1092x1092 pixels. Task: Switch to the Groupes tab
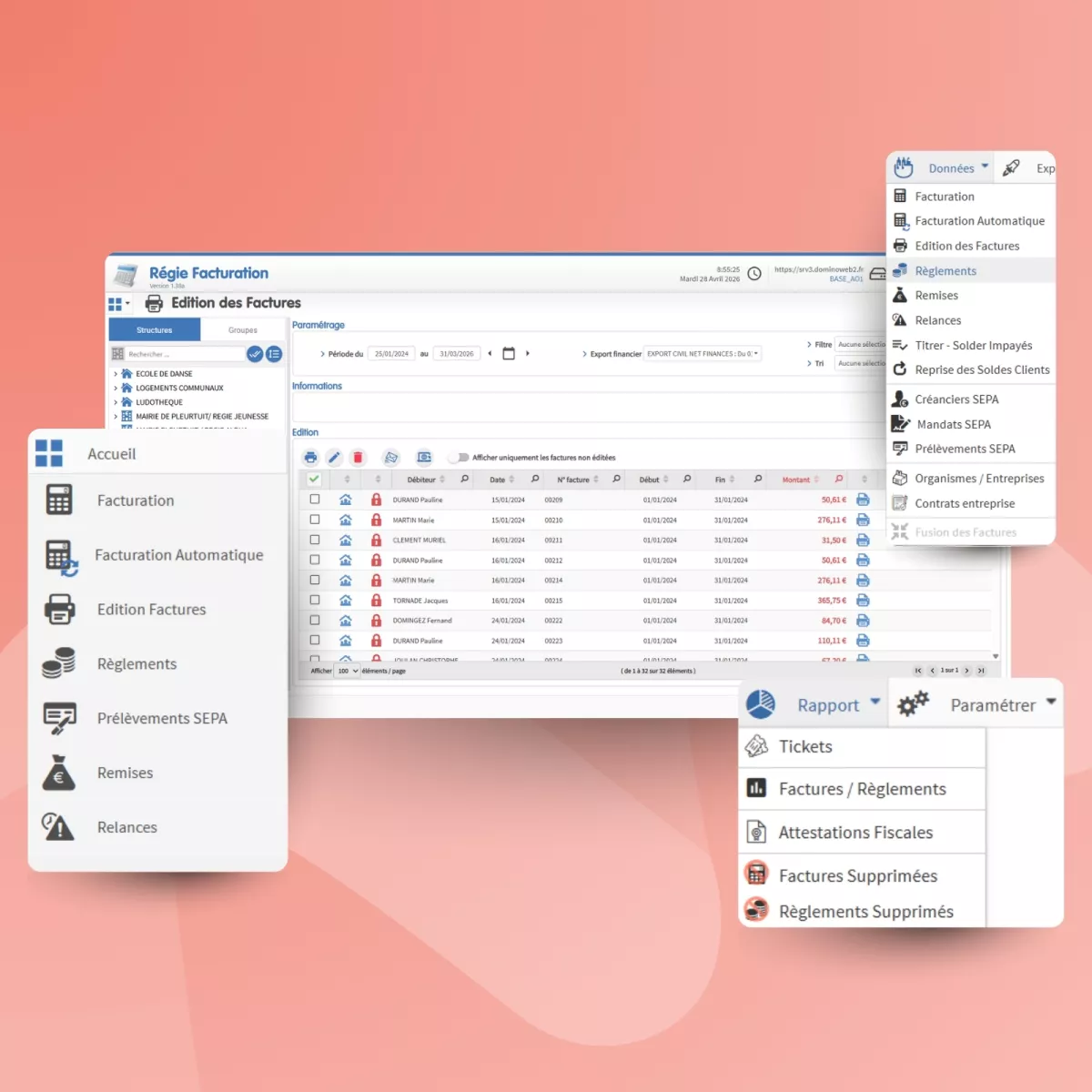pos(242,330)
